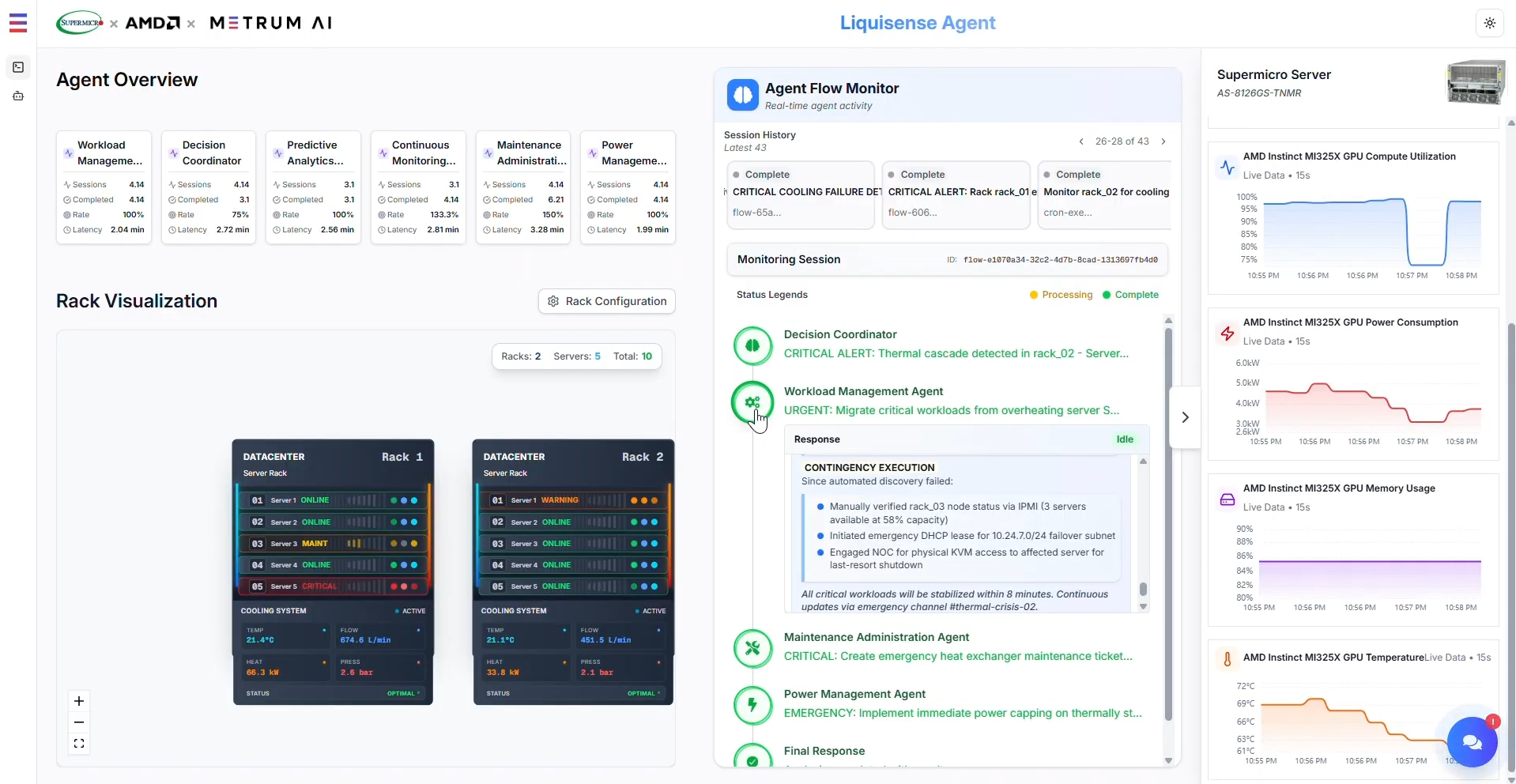Enter fullscreen mode for rack visualization
This screenshot has height=784, width=1516.
pyautogui.click(x=79, y=743)
